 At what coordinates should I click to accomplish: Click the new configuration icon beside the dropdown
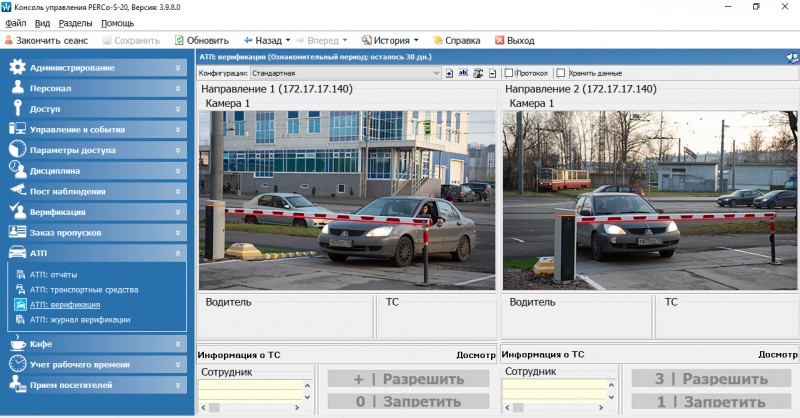click(x=449, y=73)
